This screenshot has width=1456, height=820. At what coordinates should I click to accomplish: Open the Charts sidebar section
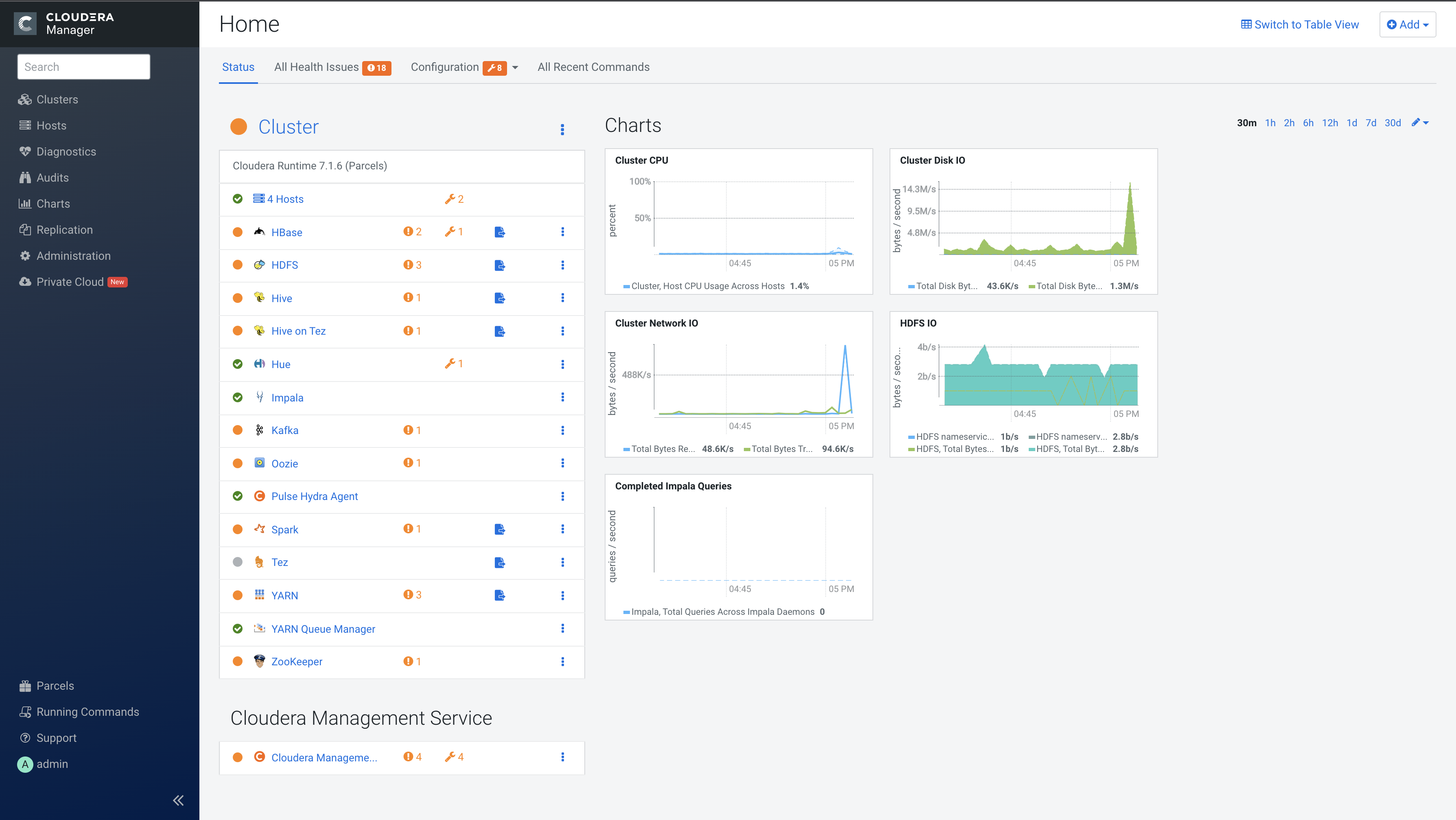click(x=44, y=204)
